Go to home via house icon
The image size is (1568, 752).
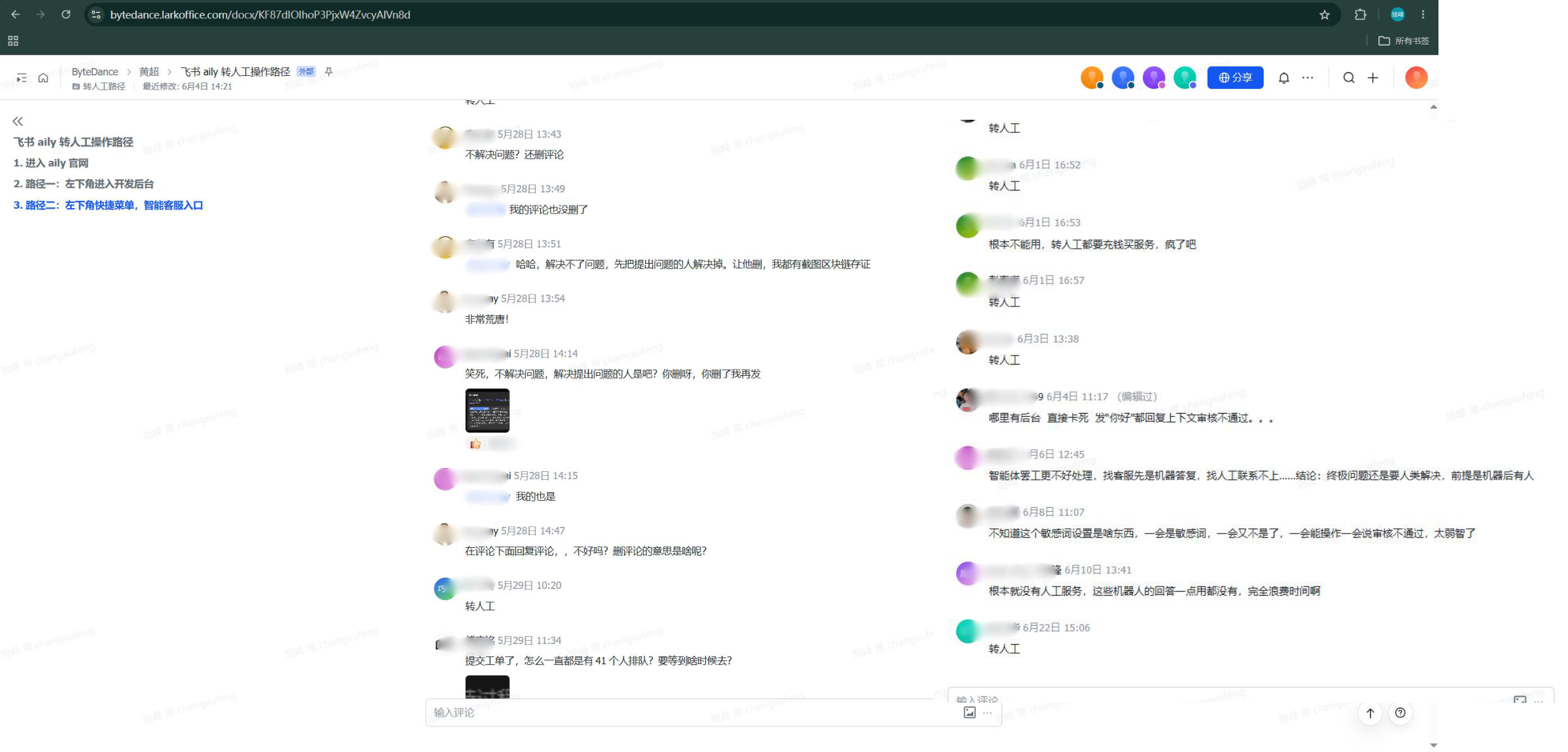point(43,78)
